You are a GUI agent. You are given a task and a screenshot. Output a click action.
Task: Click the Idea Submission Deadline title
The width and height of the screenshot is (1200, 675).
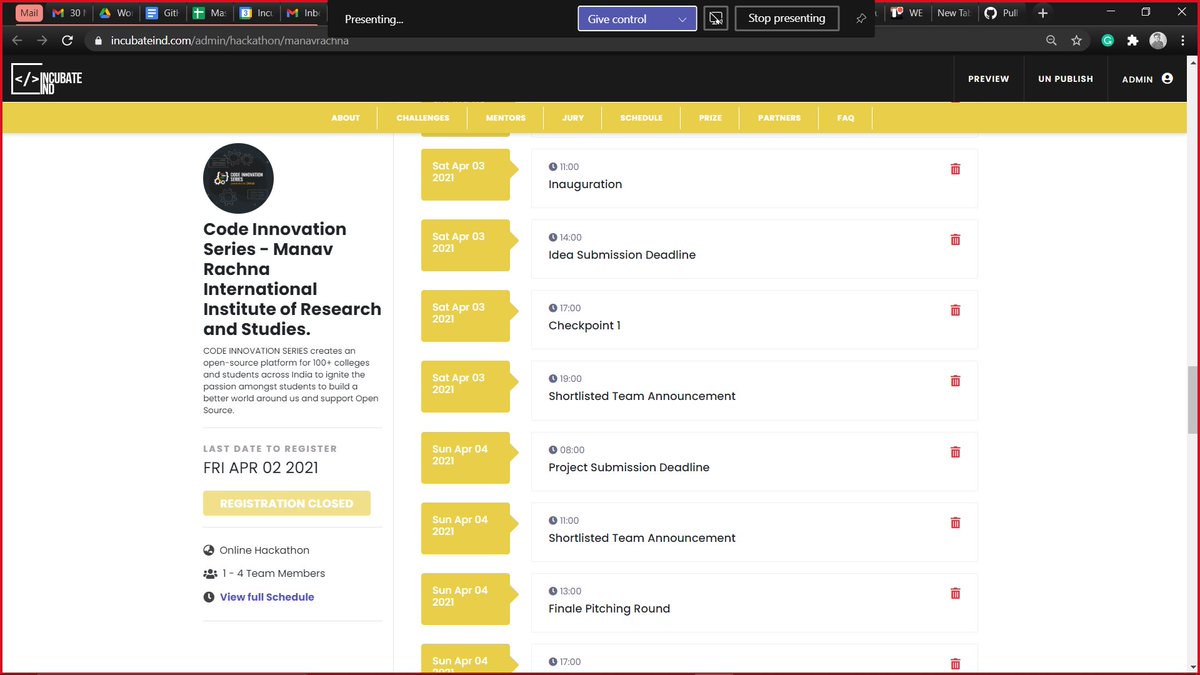(x=622, y=255)
